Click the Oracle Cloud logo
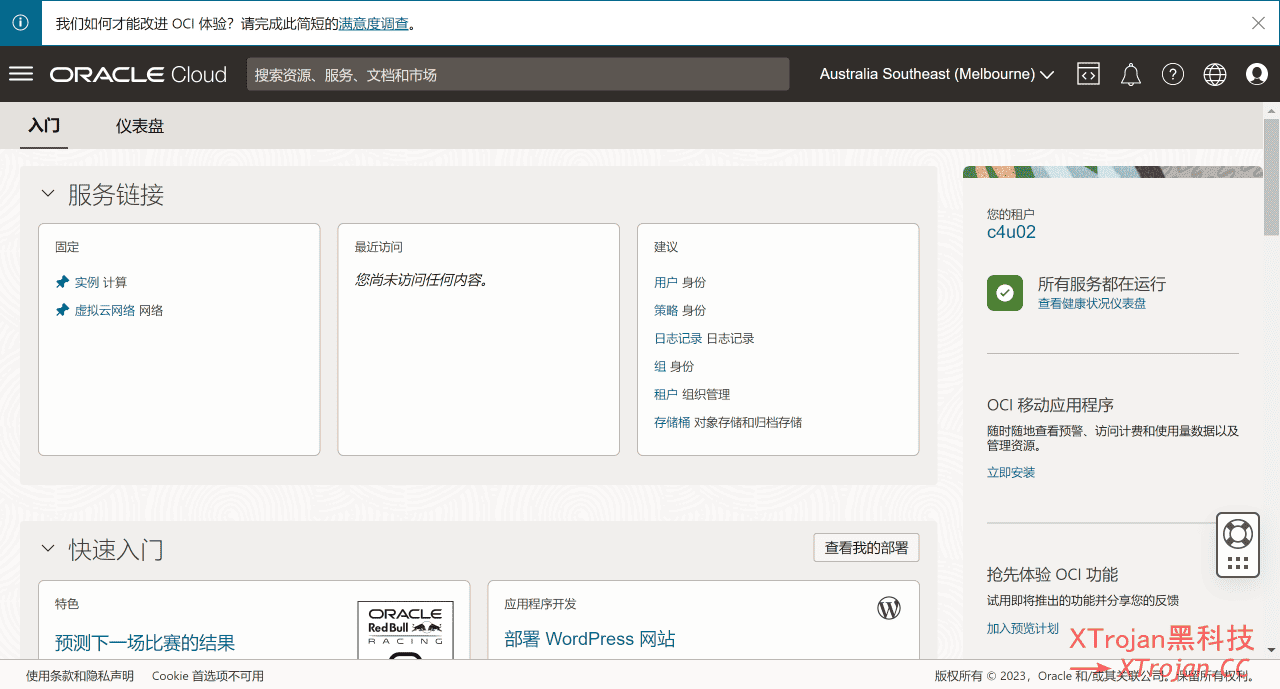The height and width of the screenshot is (689, 1280). coord(139,74)
